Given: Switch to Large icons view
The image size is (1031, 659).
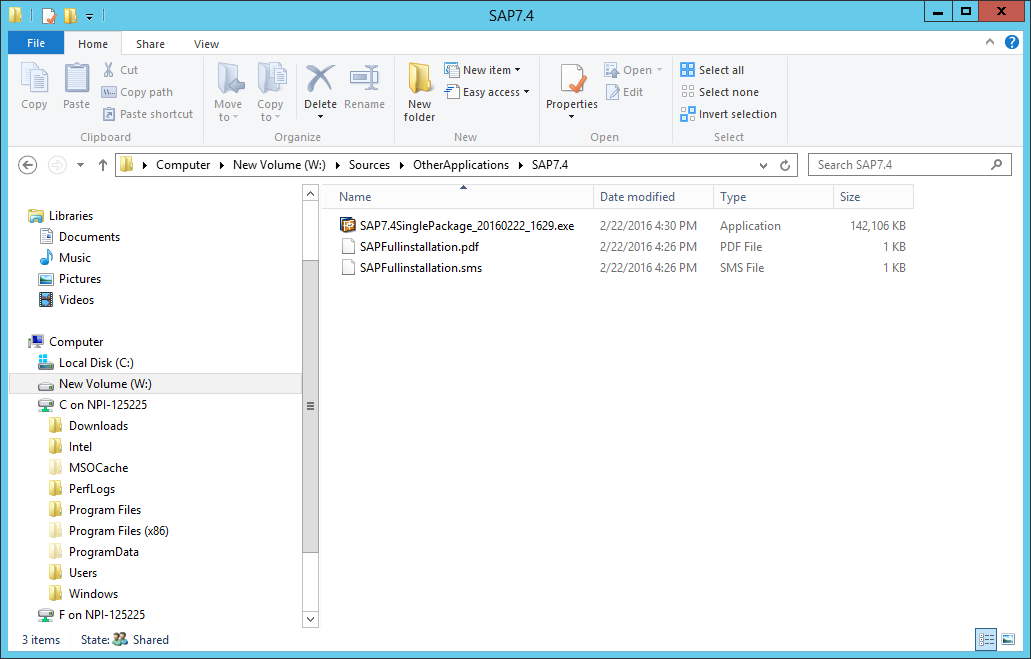Looking at the screenshot, I should click(x=1008, y=639).
